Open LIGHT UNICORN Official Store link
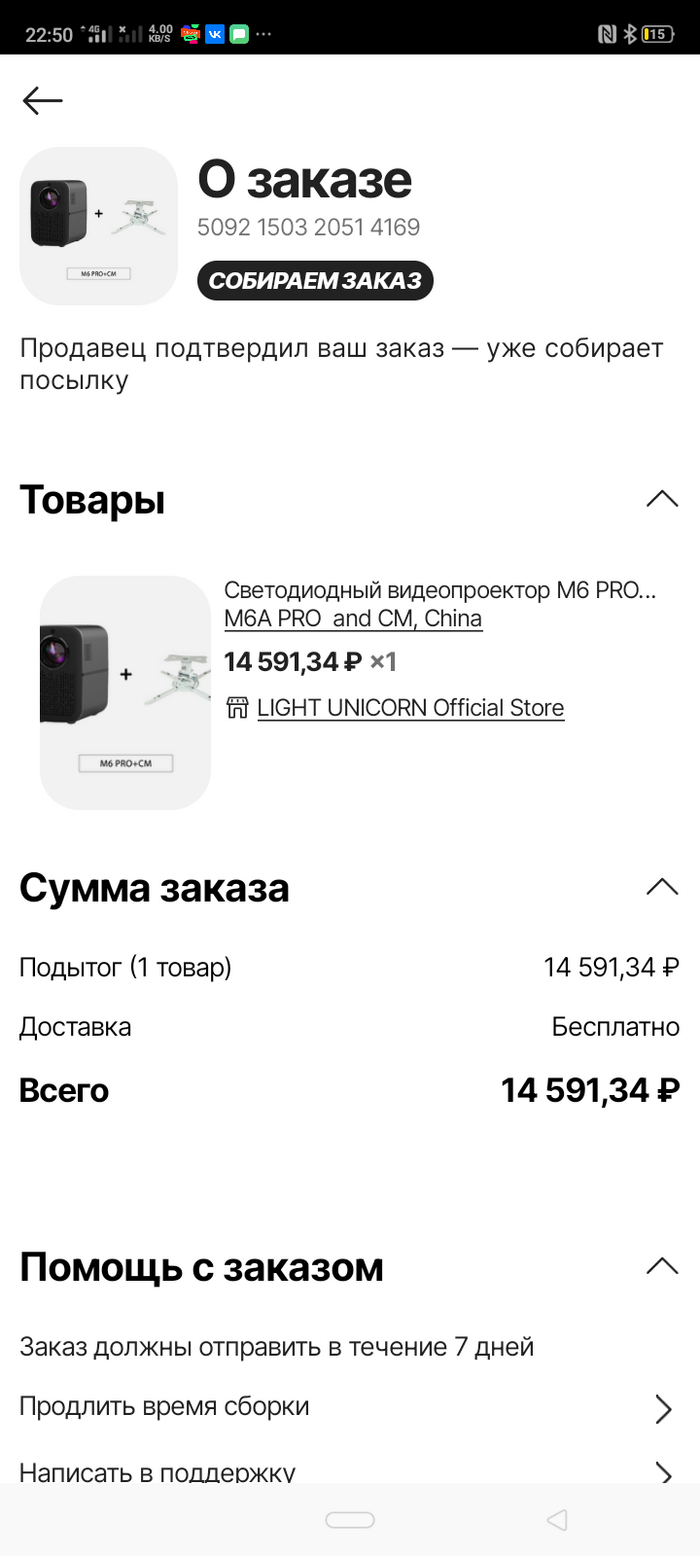The image size is (700, 1556). (410, 708)
